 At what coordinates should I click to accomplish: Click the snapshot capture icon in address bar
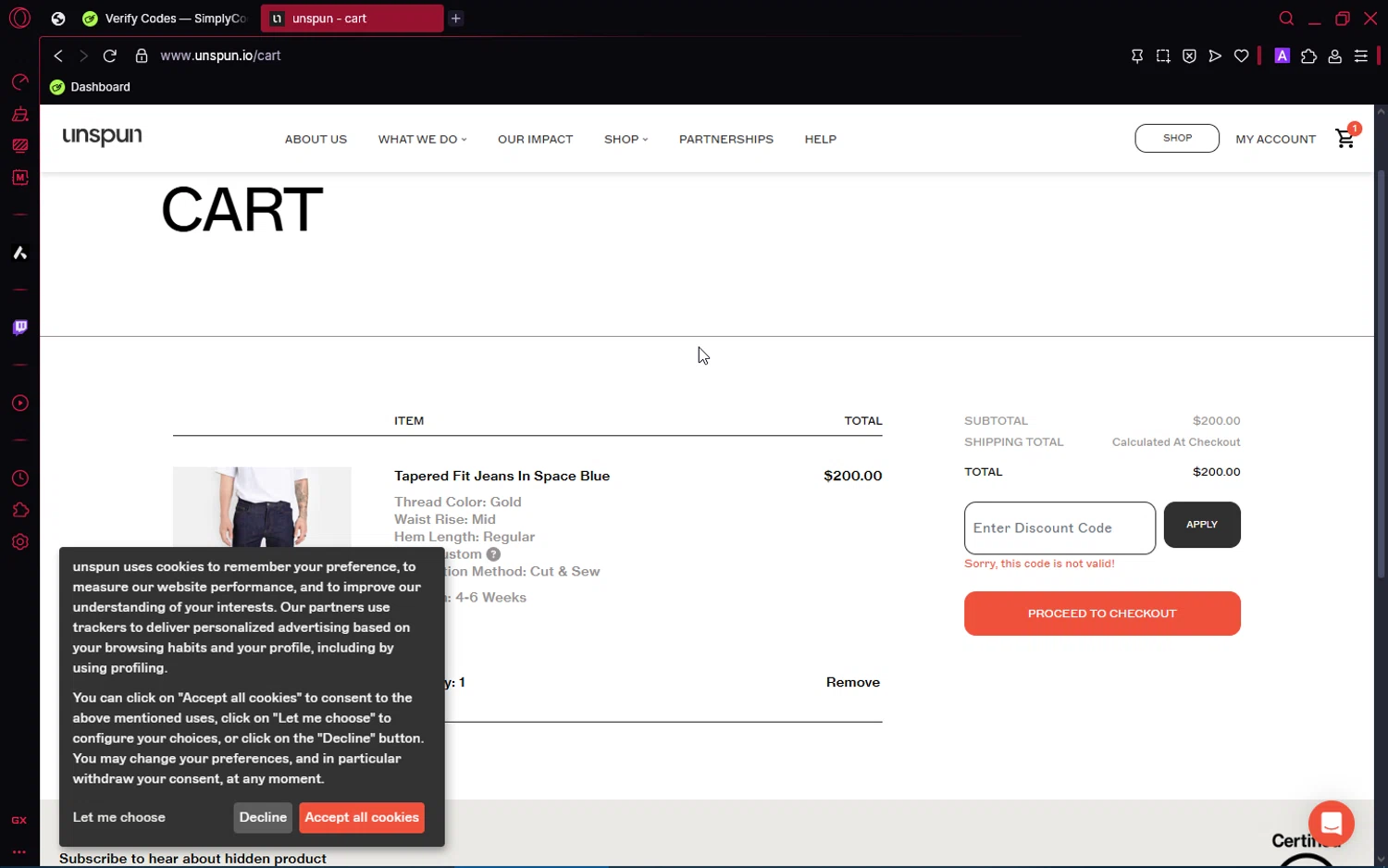pyautogui.click(x=1163, y=56)
